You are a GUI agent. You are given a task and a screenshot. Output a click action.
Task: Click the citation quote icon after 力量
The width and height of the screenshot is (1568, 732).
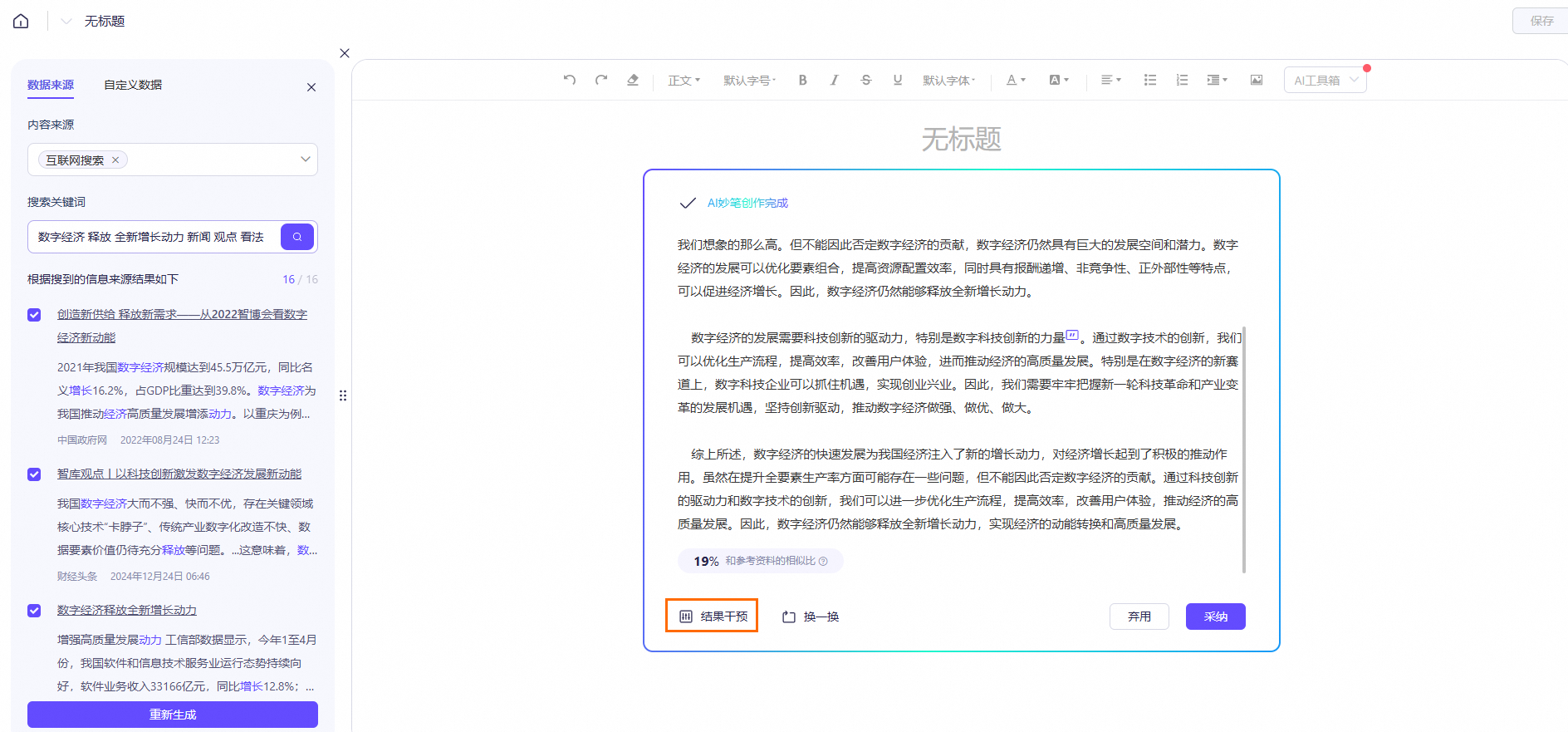tap(1072, 336)
